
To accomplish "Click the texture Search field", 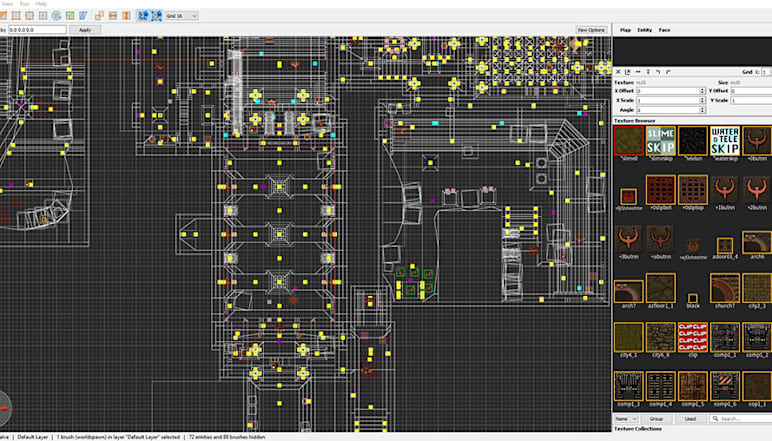I will tap(741, 419).
